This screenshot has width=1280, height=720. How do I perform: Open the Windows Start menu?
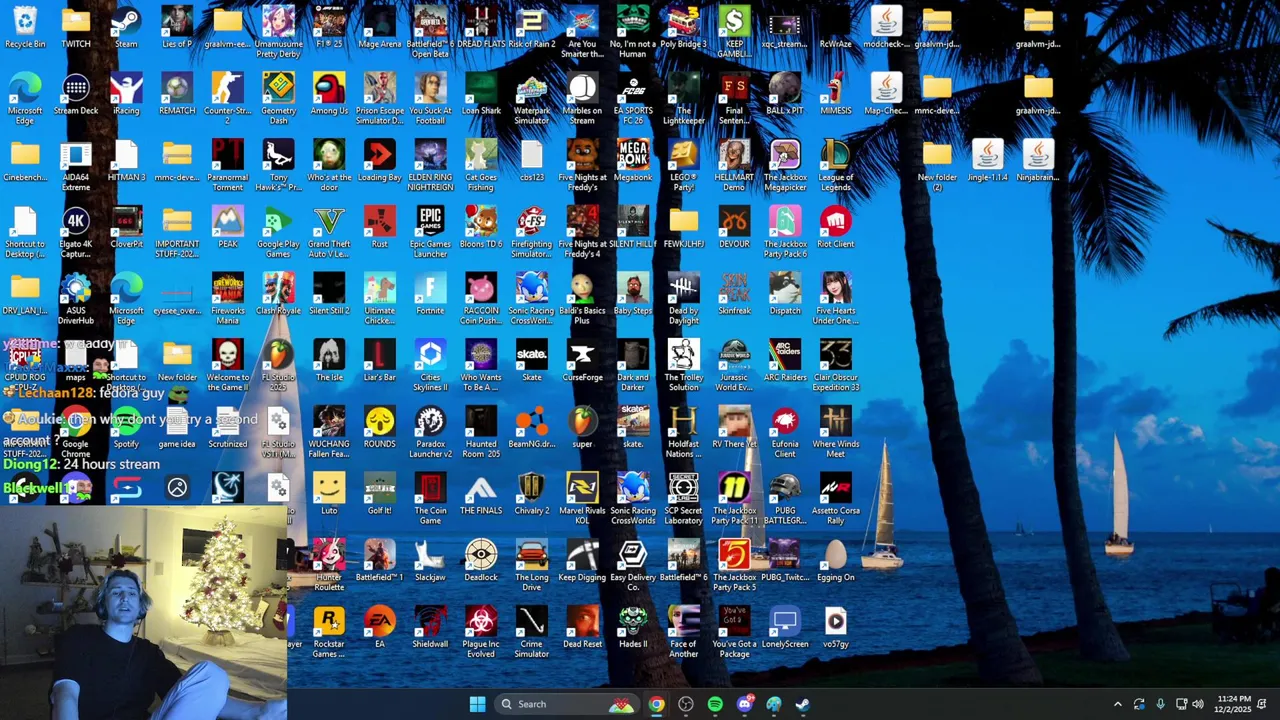point(477,704)
